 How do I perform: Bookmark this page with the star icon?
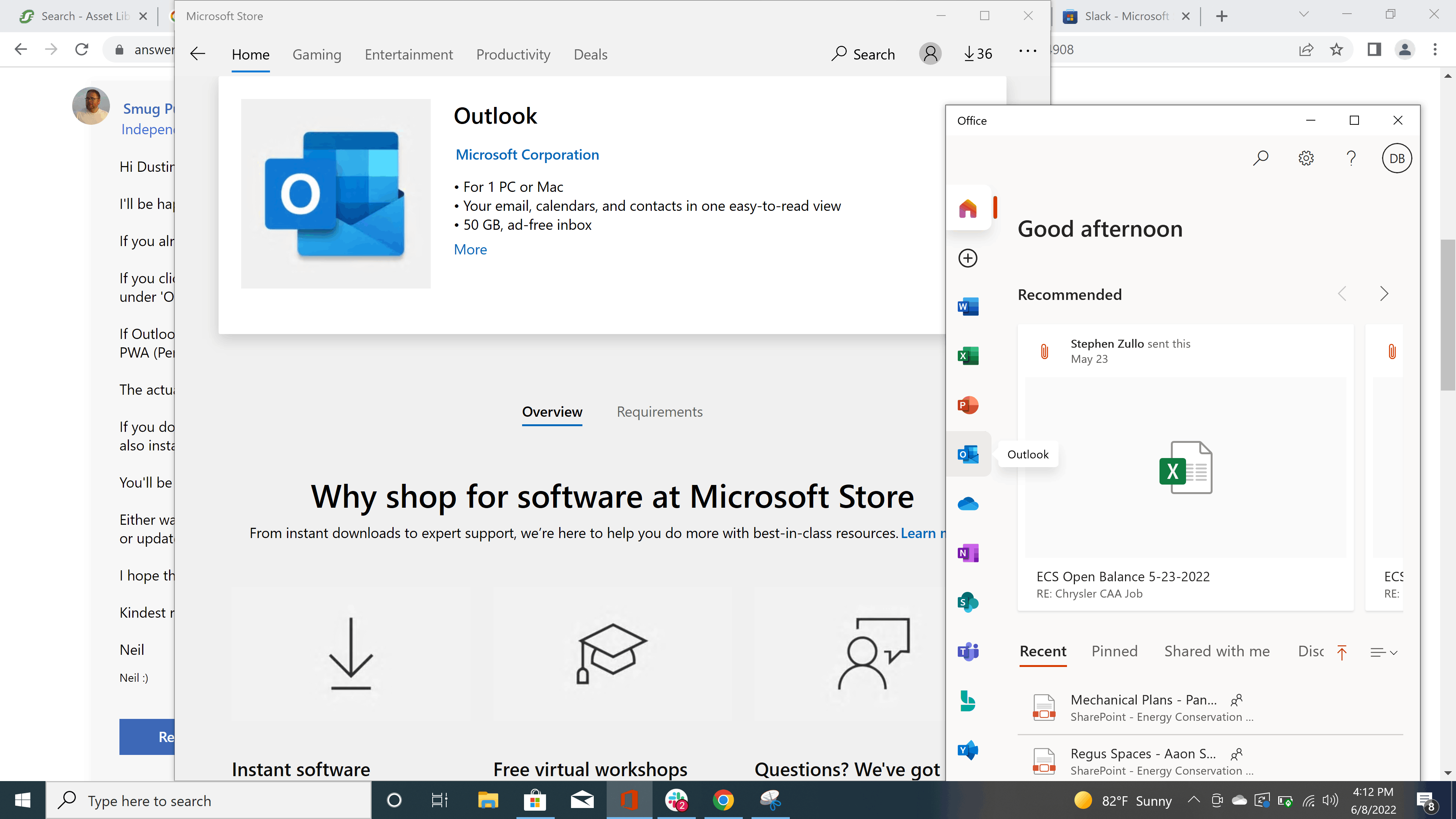click(x=1336, y=50)
